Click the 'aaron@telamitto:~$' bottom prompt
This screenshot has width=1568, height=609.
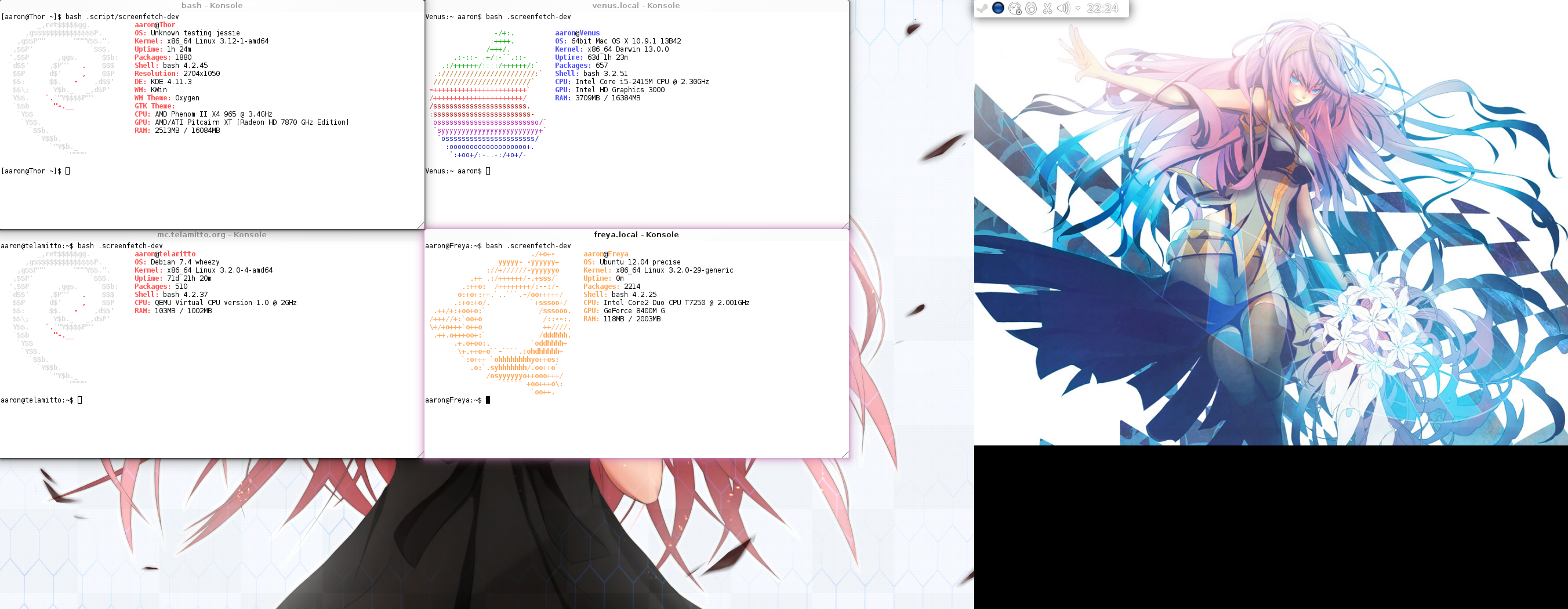click(x=37, y=400)
